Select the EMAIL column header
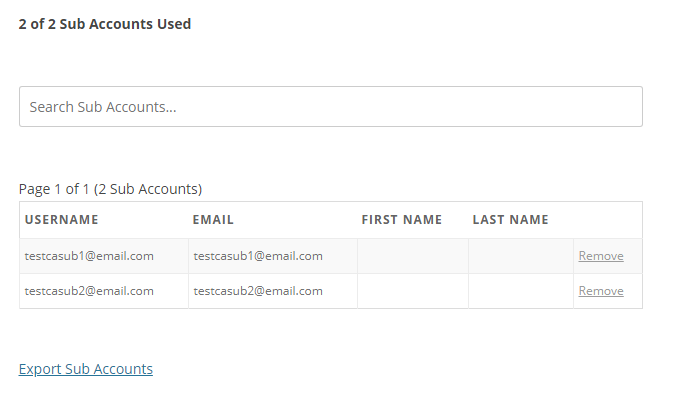 [x=213, y=219]
